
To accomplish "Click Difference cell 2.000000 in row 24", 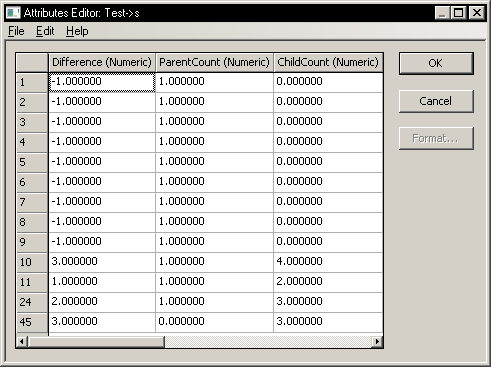I will coord(102,302).
